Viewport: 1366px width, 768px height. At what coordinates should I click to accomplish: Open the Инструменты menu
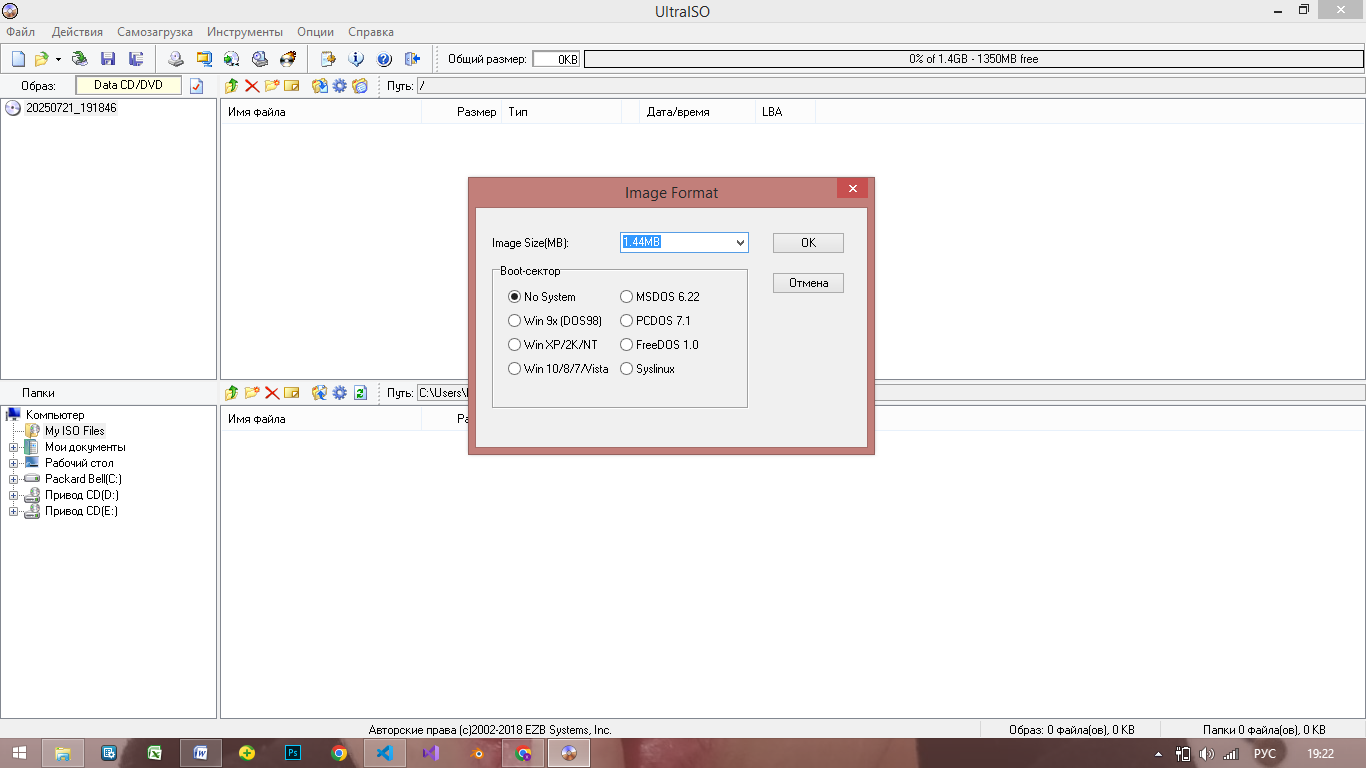coord(244,32)
